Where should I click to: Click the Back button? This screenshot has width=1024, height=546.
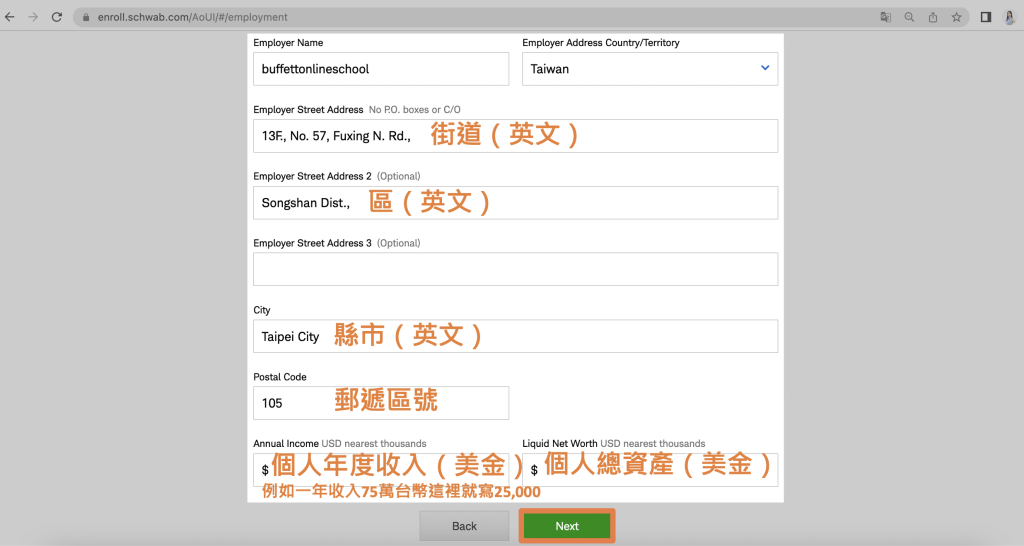coord(464,526)
